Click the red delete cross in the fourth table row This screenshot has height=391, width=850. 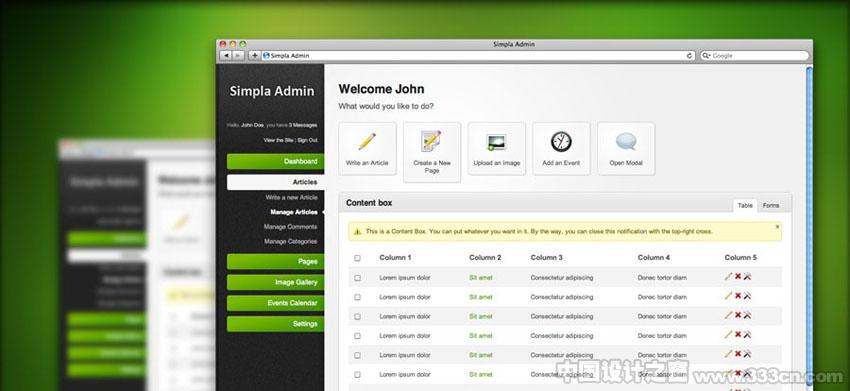pyautogui.click(x=738, y=335)
